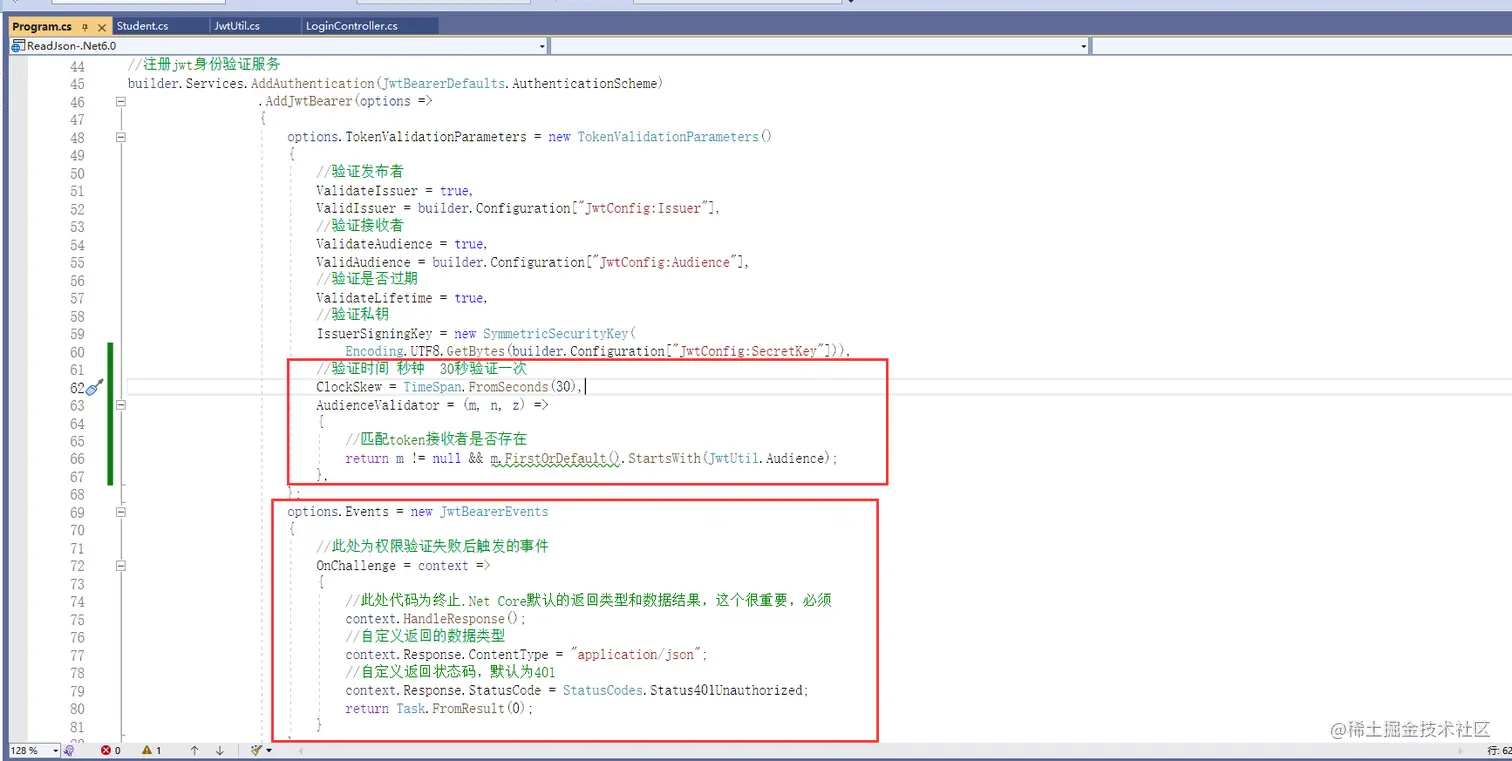Collapse the options.Events block at line 69
1512x761 pixels.
click(121, 512)
